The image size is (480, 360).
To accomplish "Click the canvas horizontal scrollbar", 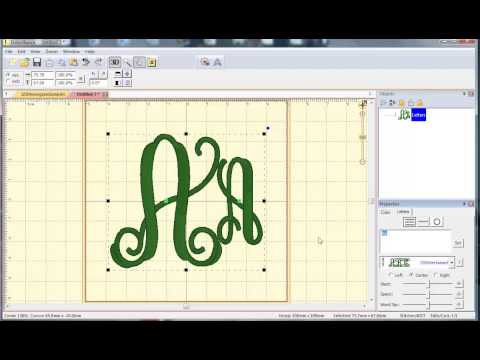I will (x=186, y=306).
